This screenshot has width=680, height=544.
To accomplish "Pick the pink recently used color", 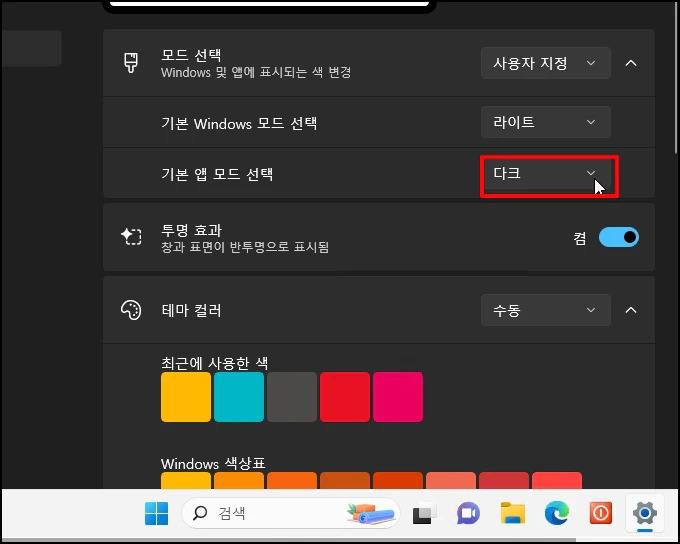I will point(398,397).
